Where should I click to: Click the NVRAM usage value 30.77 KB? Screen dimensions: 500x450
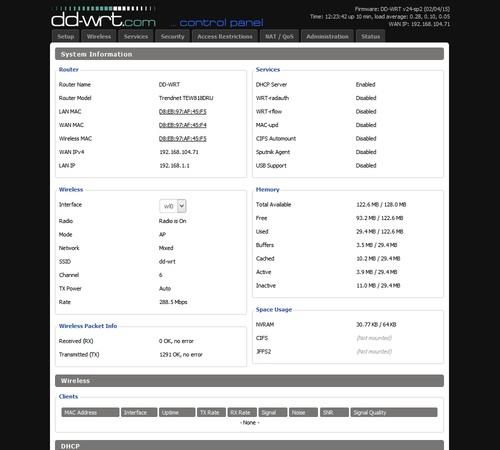376,325
